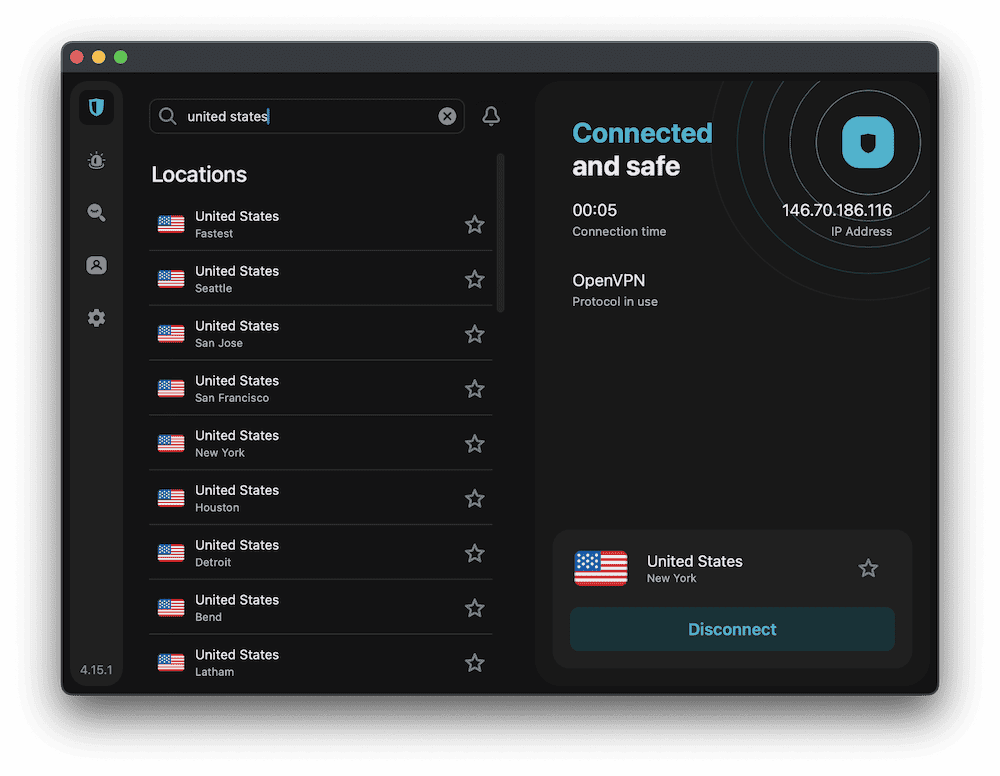Favorite the United States Fastest location

[475, 224]
